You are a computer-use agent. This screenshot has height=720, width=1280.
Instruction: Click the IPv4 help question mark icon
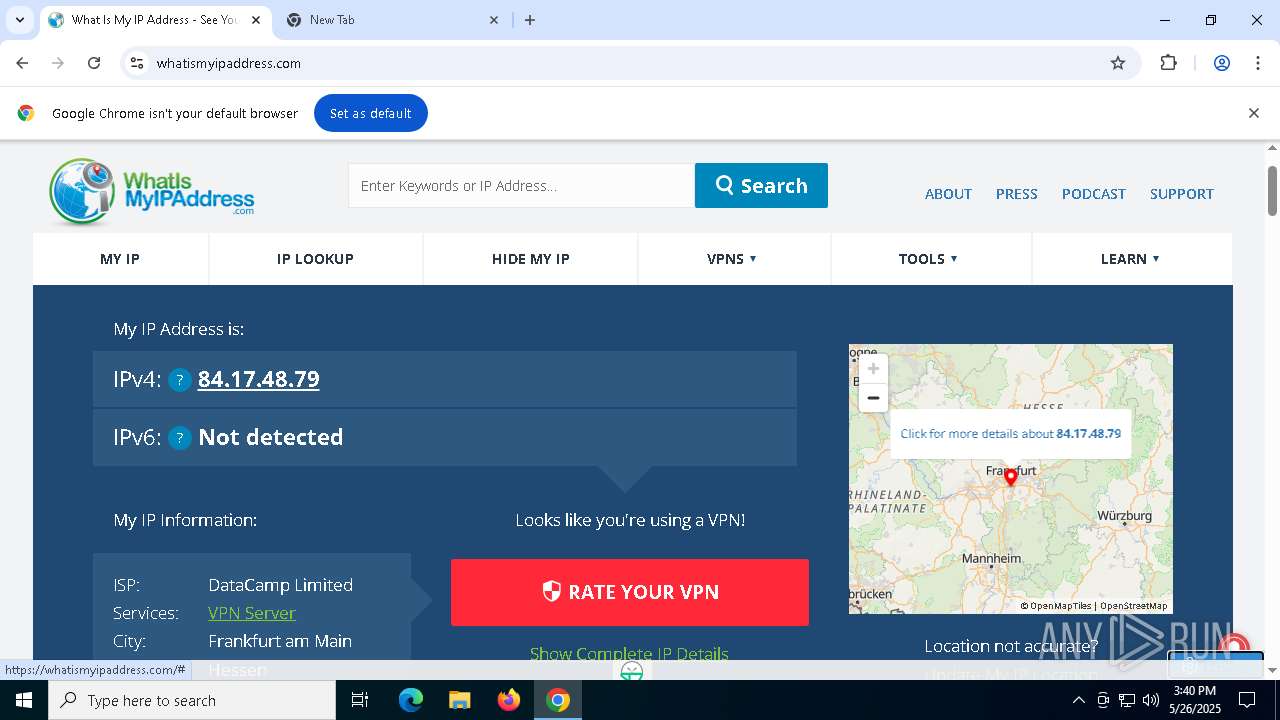(180, 380)
